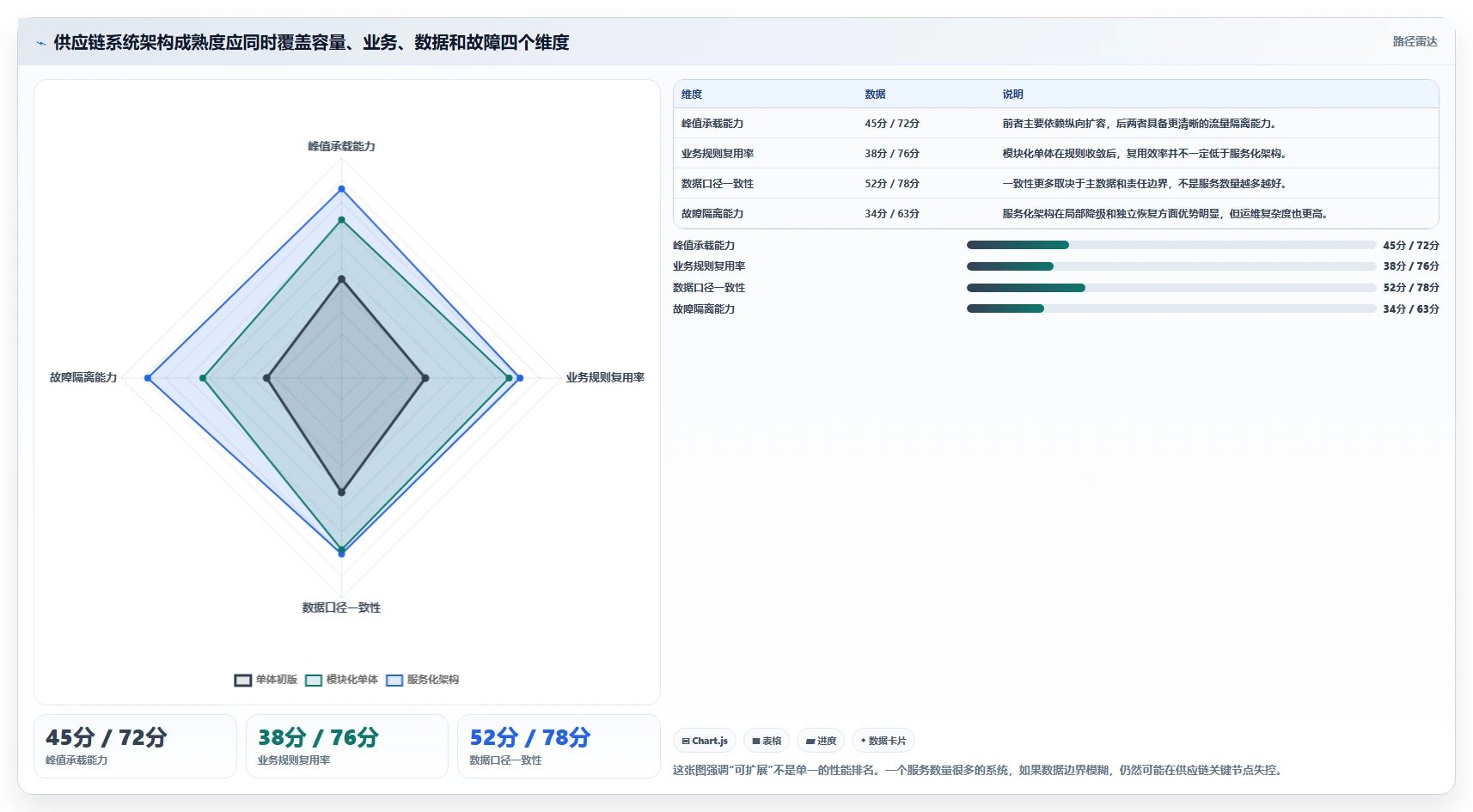1473x812 pixels.
Task: Click the 故障隔离能力 progress bar
Action: click(x=1171, y=308)
